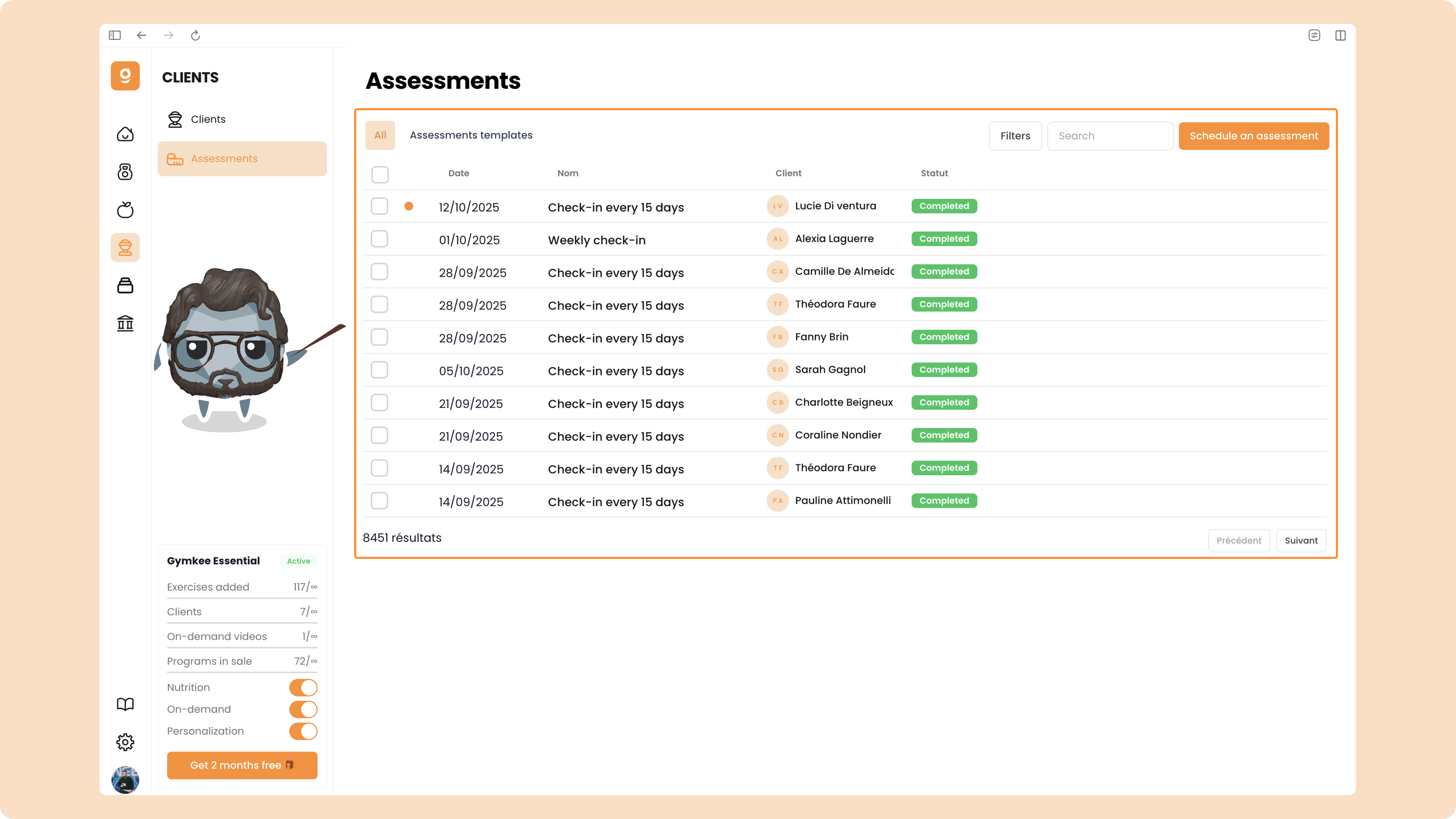This screenshot has width=1456, height=819.
Task: Go to next page with Suivant
Action: [x=1301, y=541]
